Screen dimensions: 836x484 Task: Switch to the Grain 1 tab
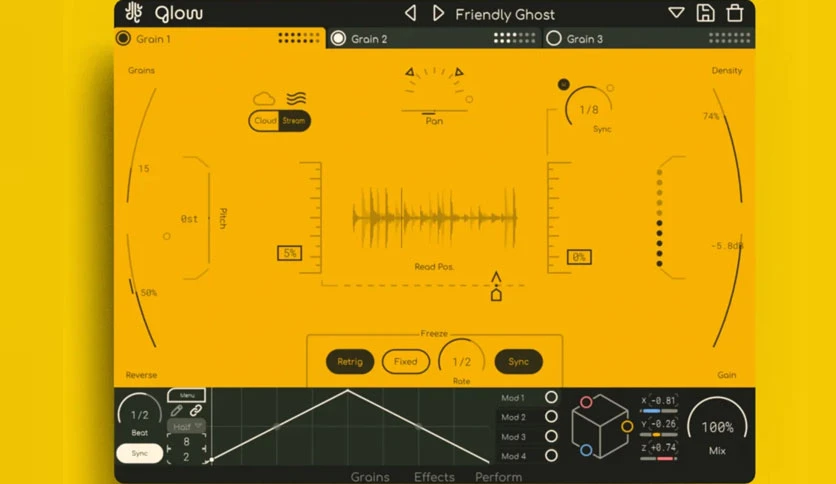[219, 38]
